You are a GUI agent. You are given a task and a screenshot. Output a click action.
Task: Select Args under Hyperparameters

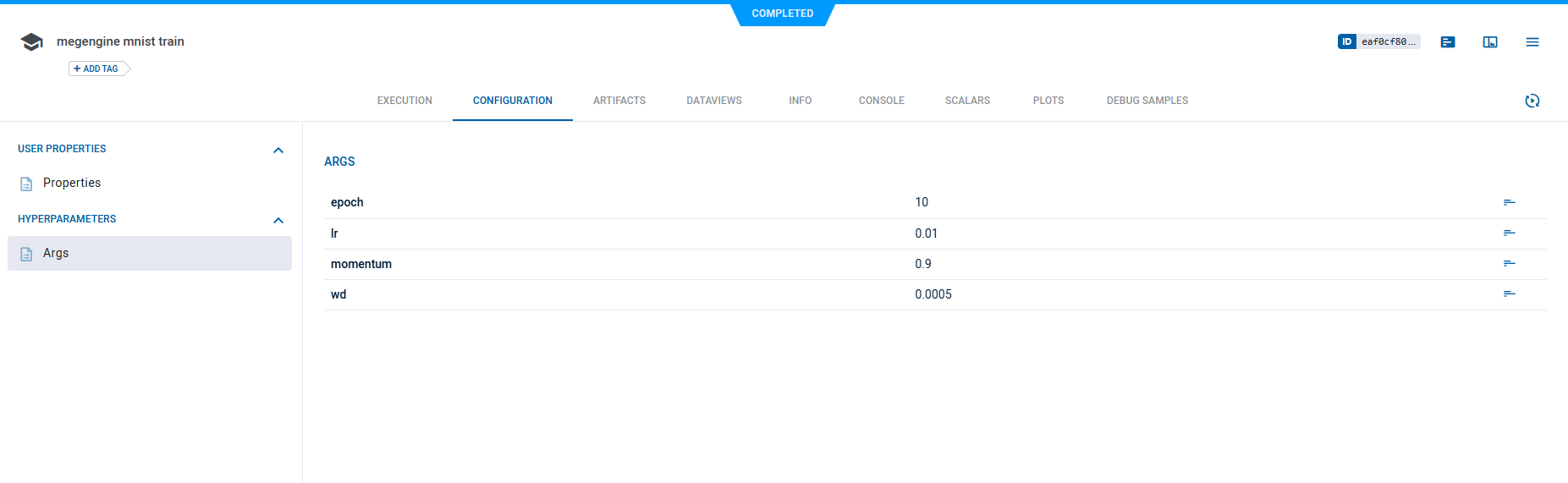[56, 253]
